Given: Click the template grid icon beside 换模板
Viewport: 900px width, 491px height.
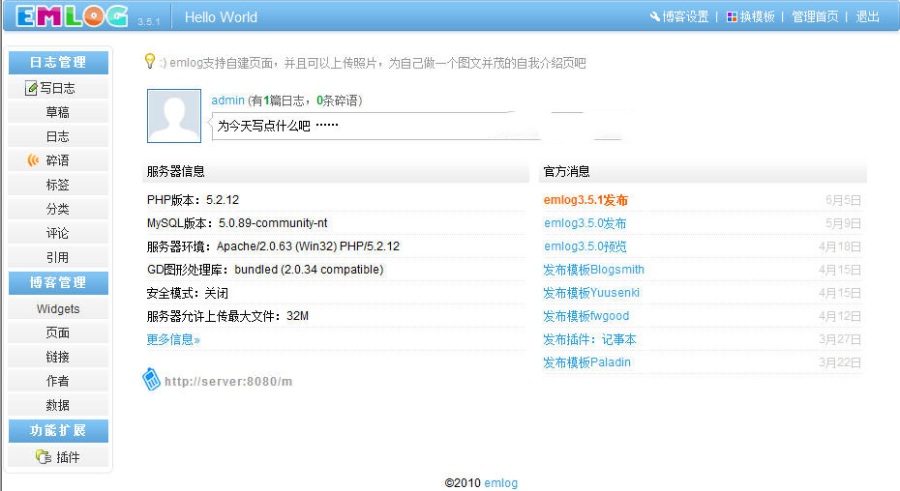Looking at the screenshot, I should pyautogui.click(x=732, y=17).
